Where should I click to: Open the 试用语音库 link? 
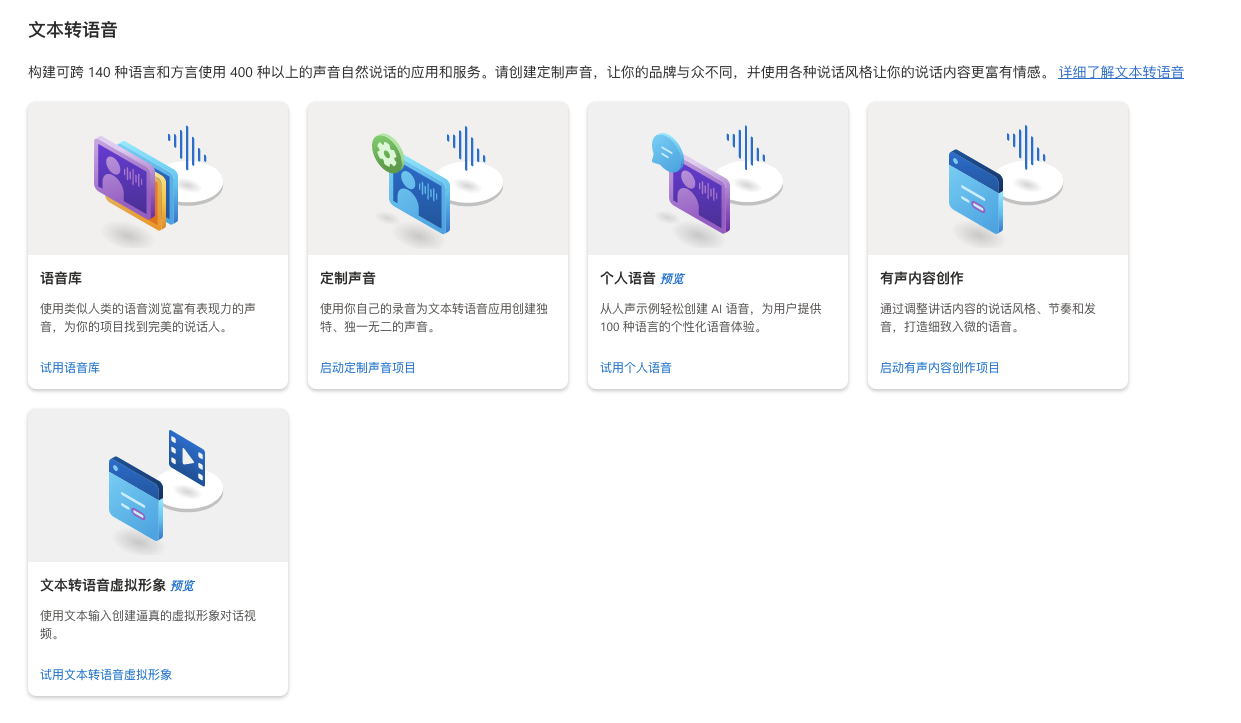pyautogui.click(x=70, y=368)
